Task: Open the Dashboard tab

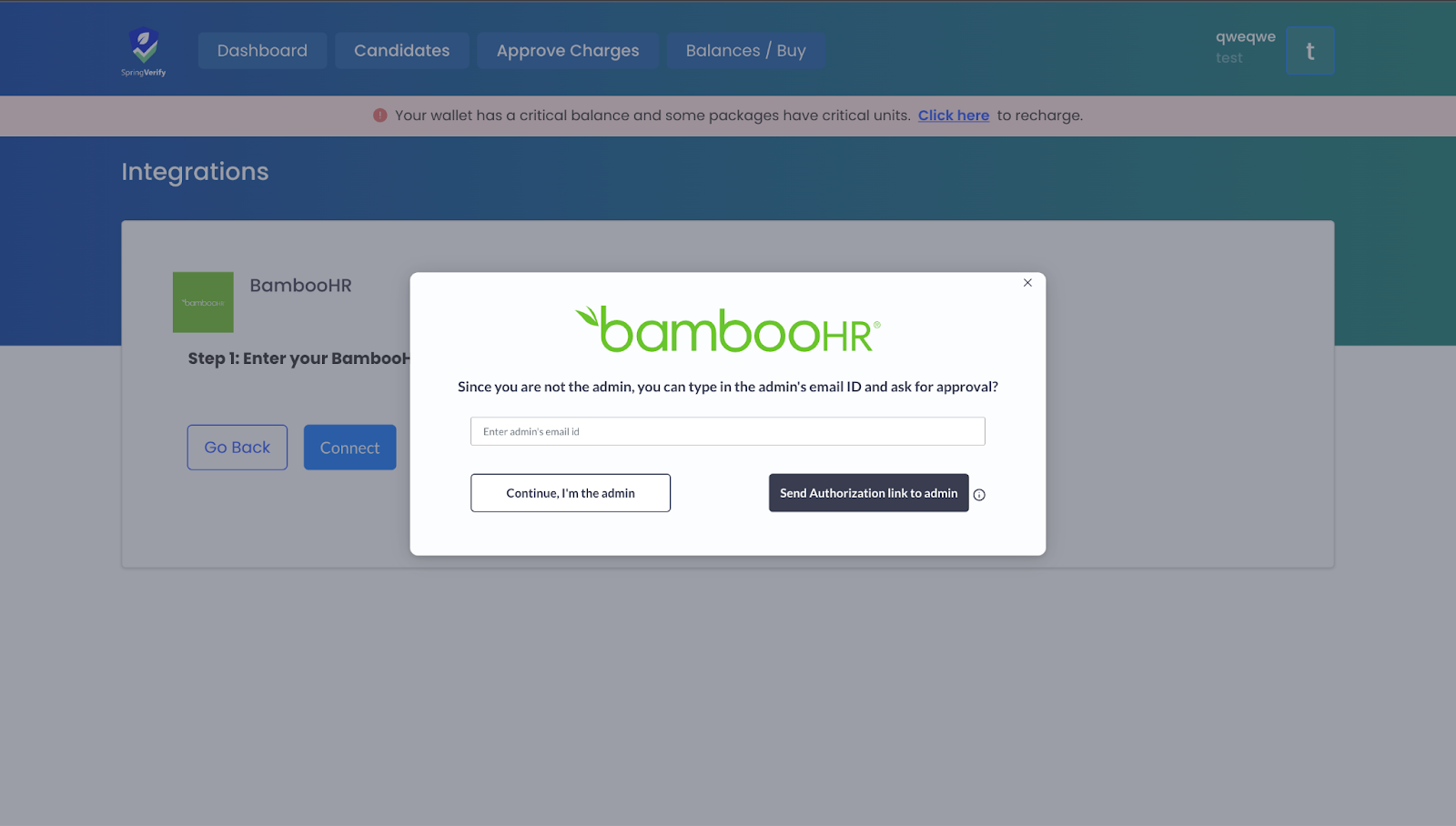Action: [262, 51]
